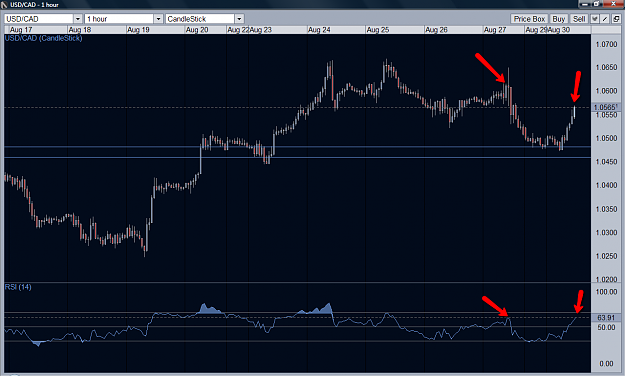Close the USD/CAD chart window
The image size is (625, 376).
point(613,4)
